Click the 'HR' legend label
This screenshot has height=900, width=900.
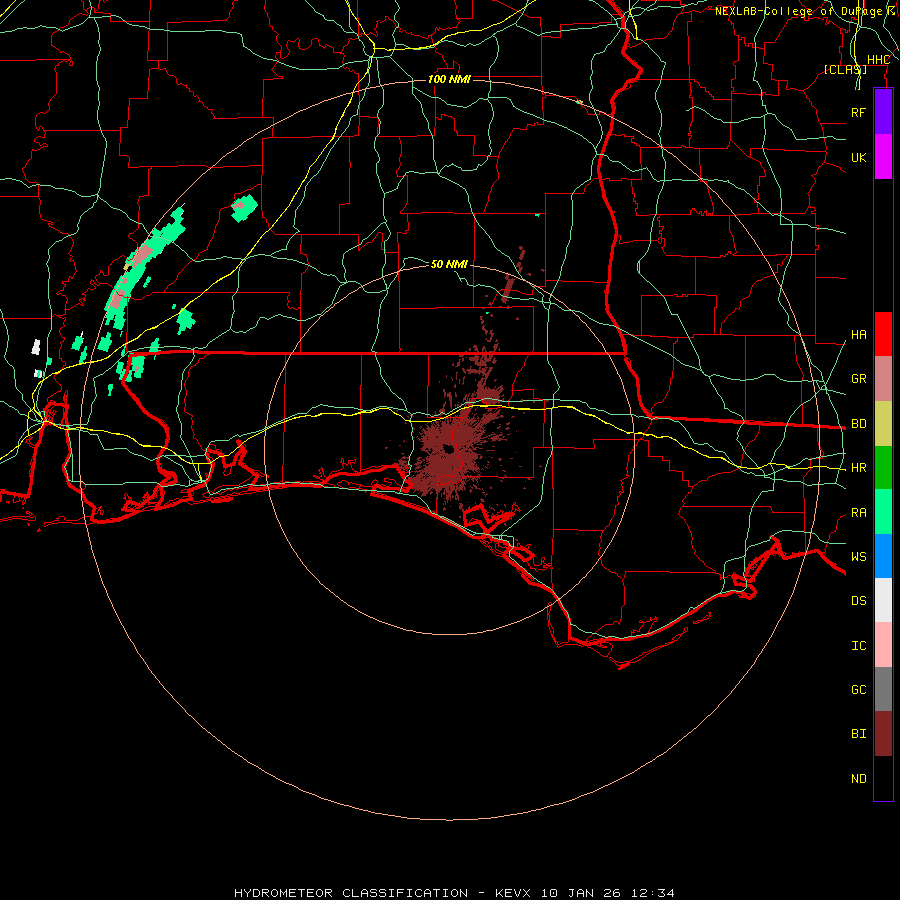(858, 468)
